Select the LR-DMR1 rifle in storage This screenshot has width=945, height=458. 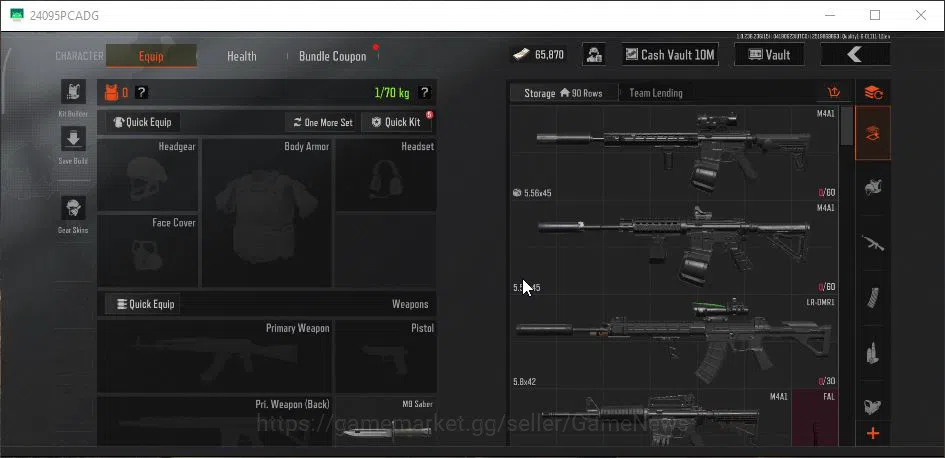coord(674,342)
